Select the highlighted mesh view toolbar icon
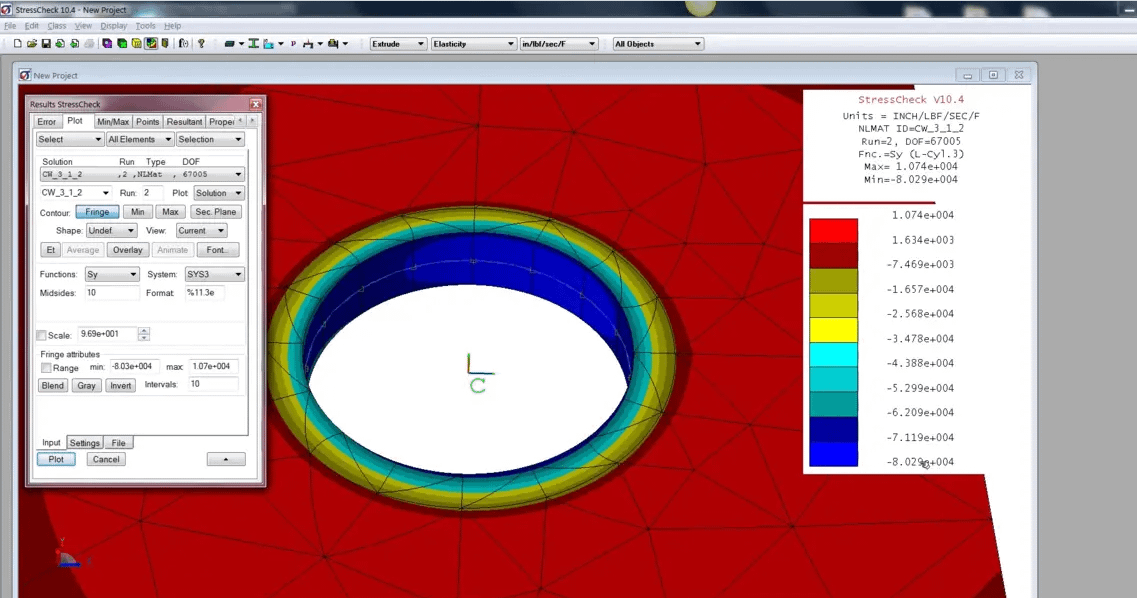Screen dimensions: 1137x598 coord(150,43)
